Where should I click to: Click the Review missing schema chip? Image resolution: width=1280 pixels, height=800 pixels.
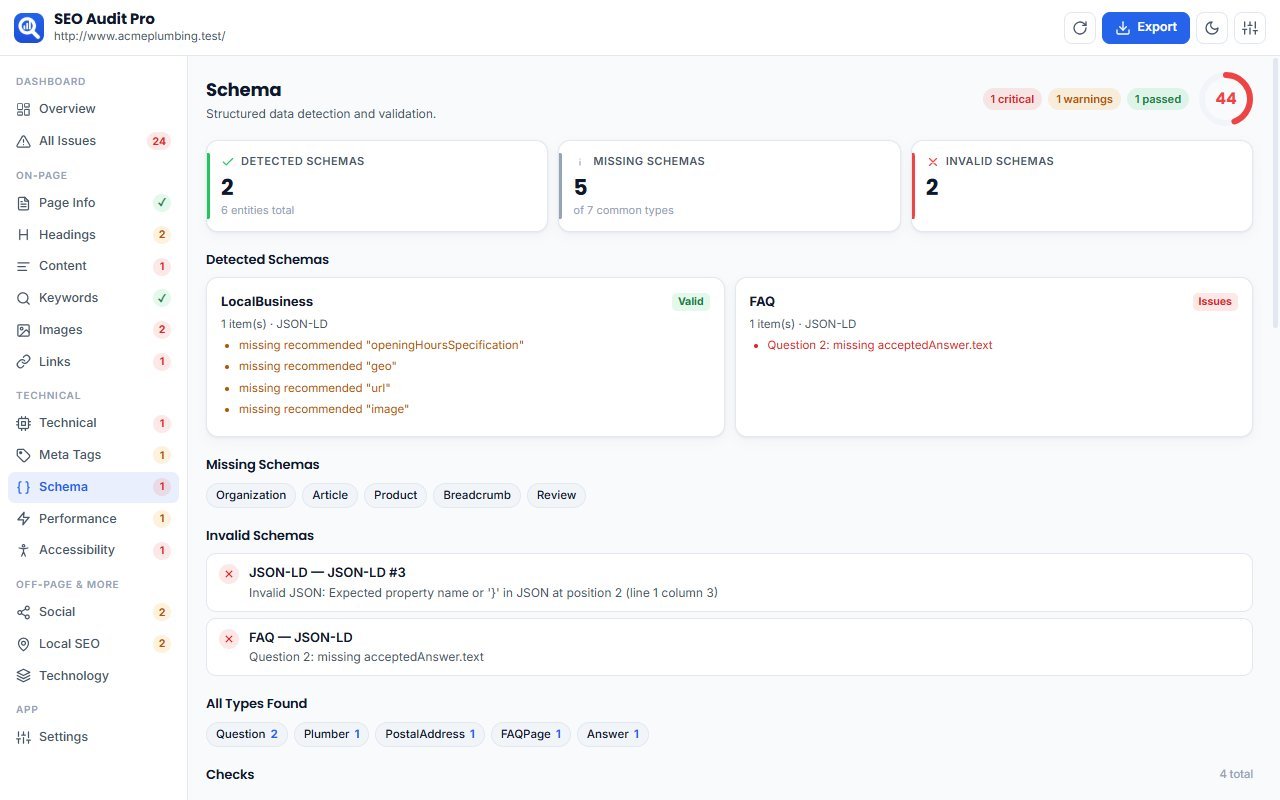(556, 495)
